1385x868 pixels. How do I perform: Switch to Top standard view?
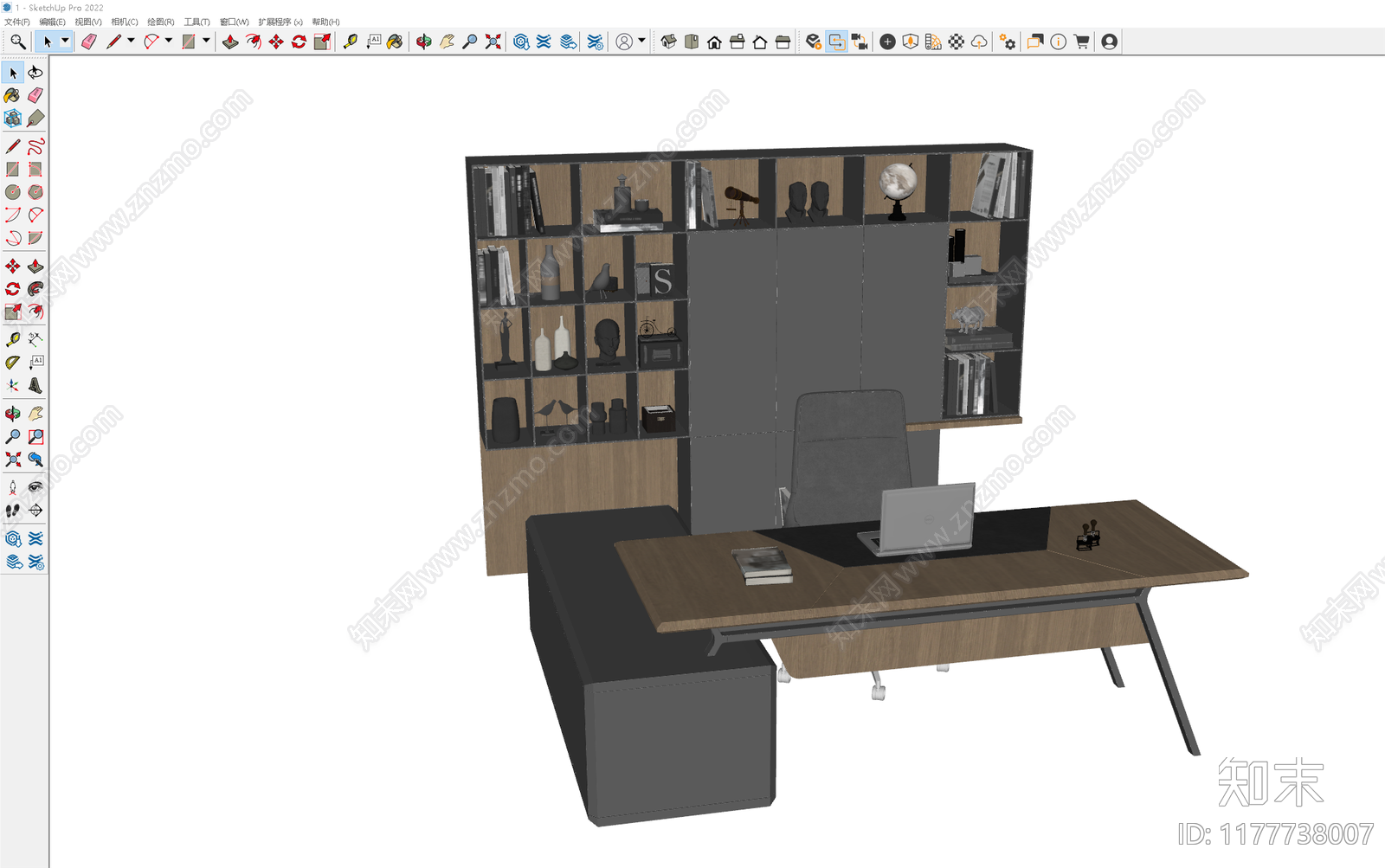(x=692, y=42)
